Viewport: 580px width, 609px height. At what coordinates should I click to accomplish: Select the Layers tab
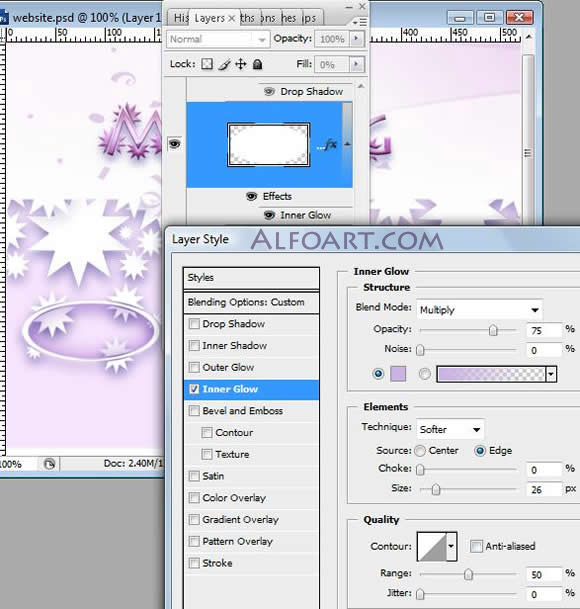click(x=210, y=18)
